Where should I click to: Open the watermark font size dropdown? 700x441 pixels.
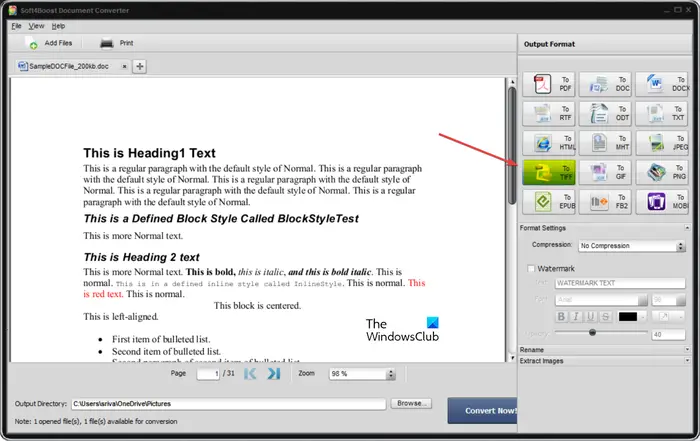[x=668, y=300]
